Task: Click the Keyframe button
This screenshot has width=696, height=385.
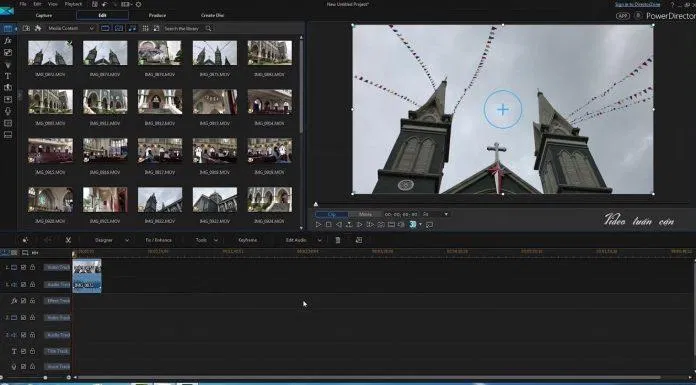Action: (x=248, y=240)
